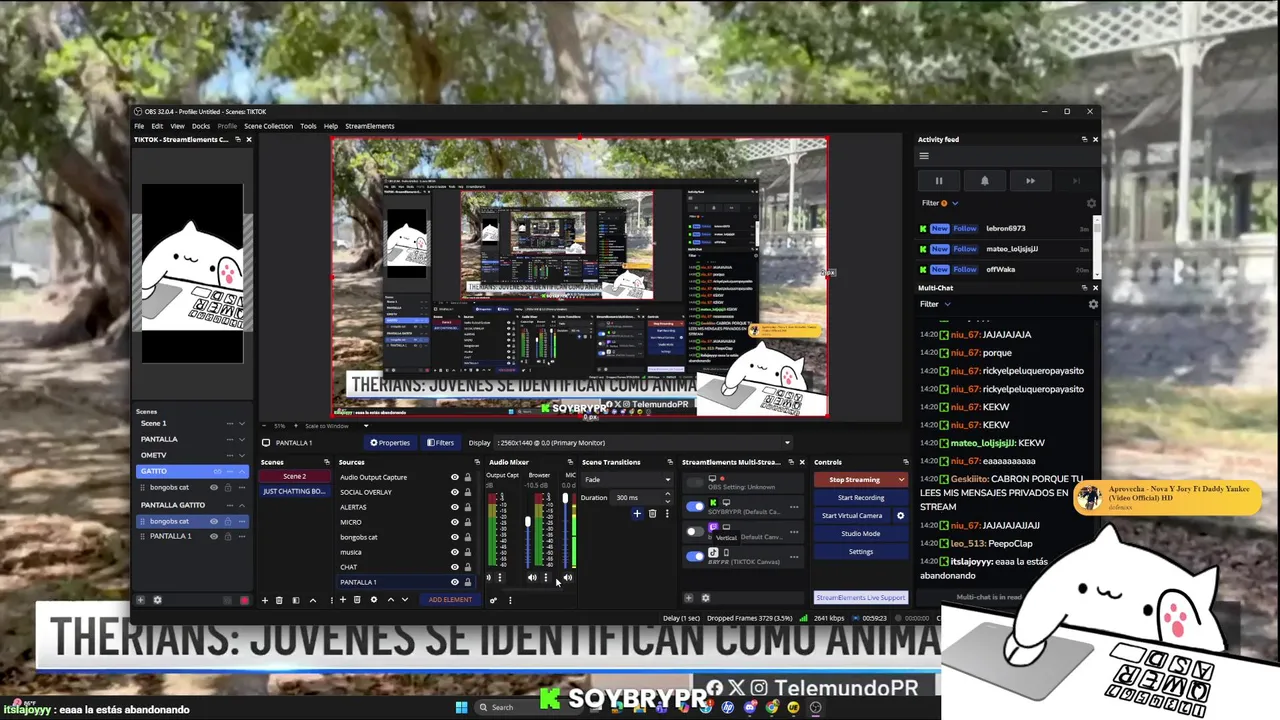The image size is (1280, 720).
Task: Move source down with arrow in Sources toolbar
Action: (x=404, y=600)
